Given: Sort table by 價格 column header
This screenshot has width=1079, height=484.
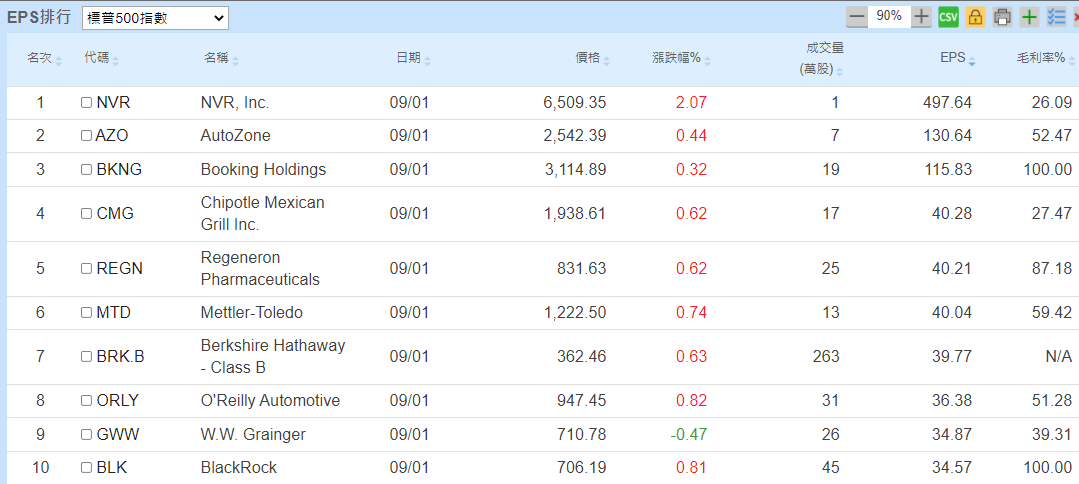Looking at the screenshot, I should (588, 59).
